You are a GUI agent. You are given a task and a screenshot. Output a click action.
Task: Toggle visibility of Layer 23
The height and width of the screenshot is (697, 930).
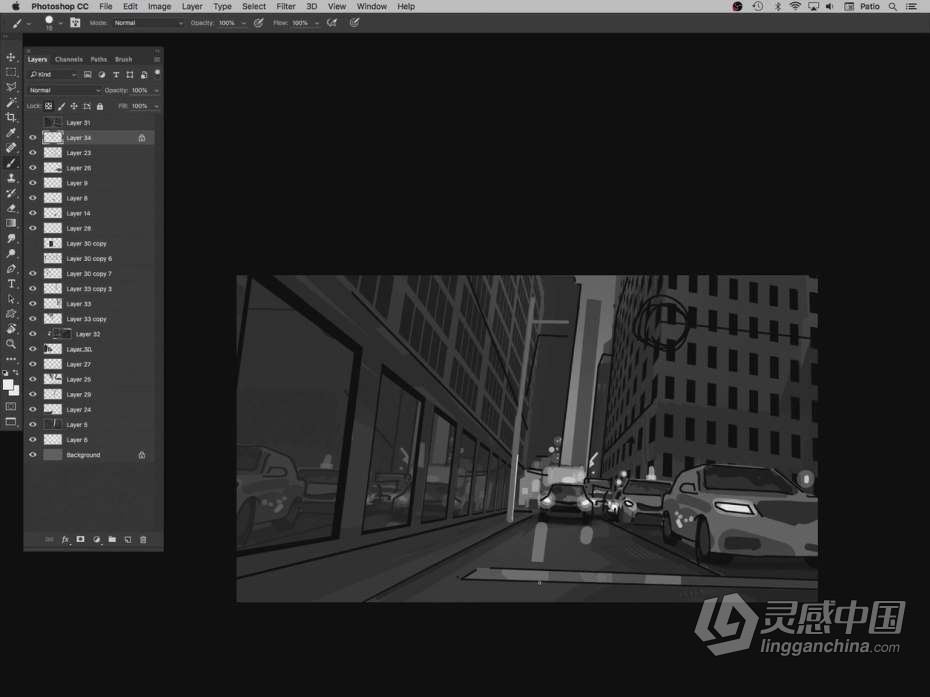pyautogui.click(x=32, y=153)
